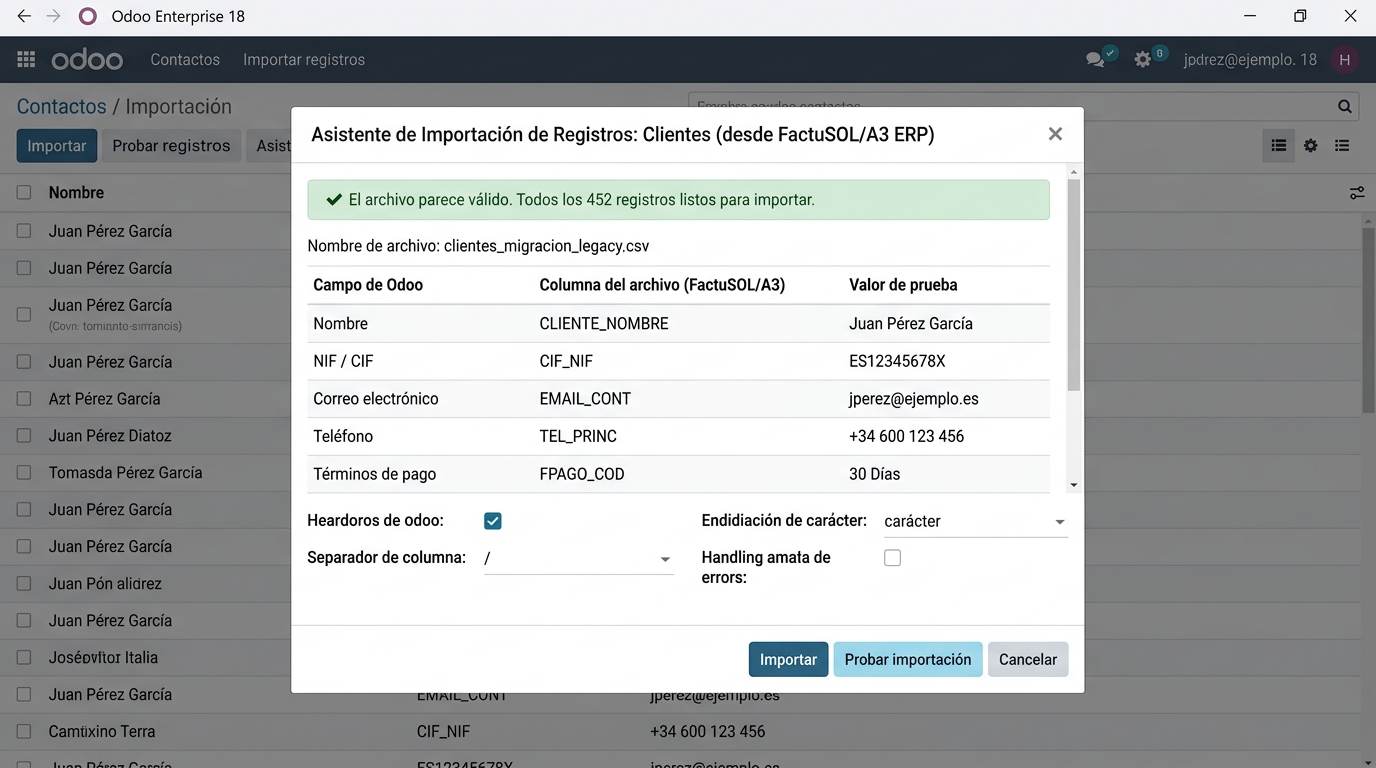Click the contacts search input field
Screen dimensions: 1376x768
pyautogui.click(x=1010, y=106)
